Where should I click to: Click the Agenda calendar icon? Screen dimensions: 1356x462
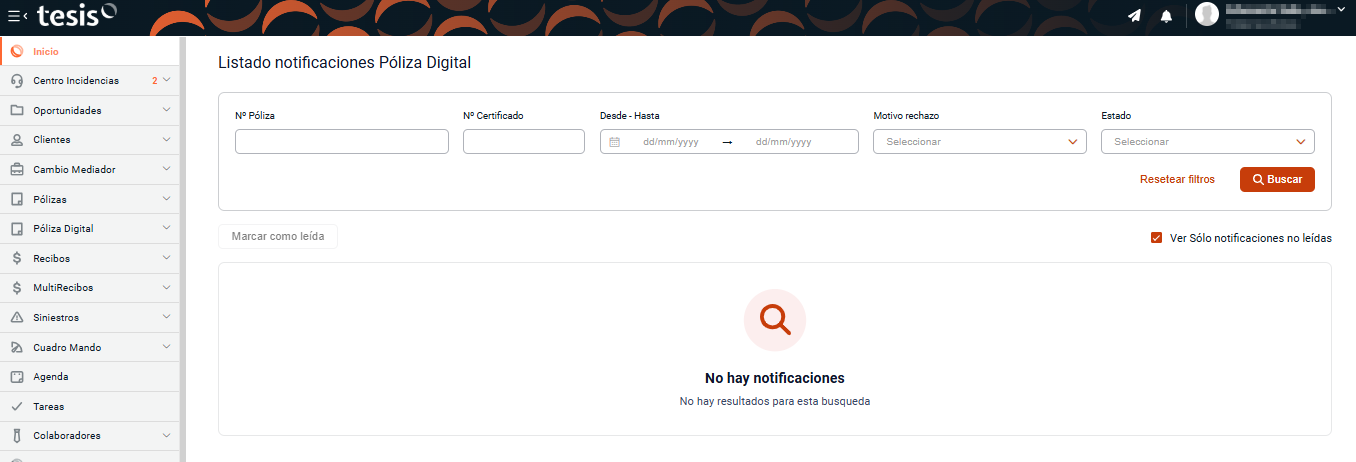[17, 377]
